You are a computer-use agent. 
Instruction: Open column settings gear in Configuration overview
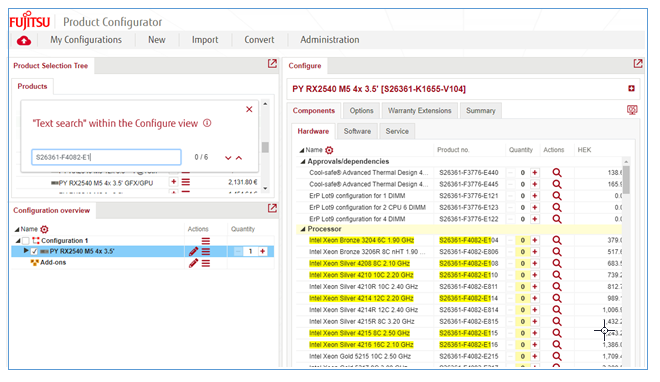click(44, 229)
